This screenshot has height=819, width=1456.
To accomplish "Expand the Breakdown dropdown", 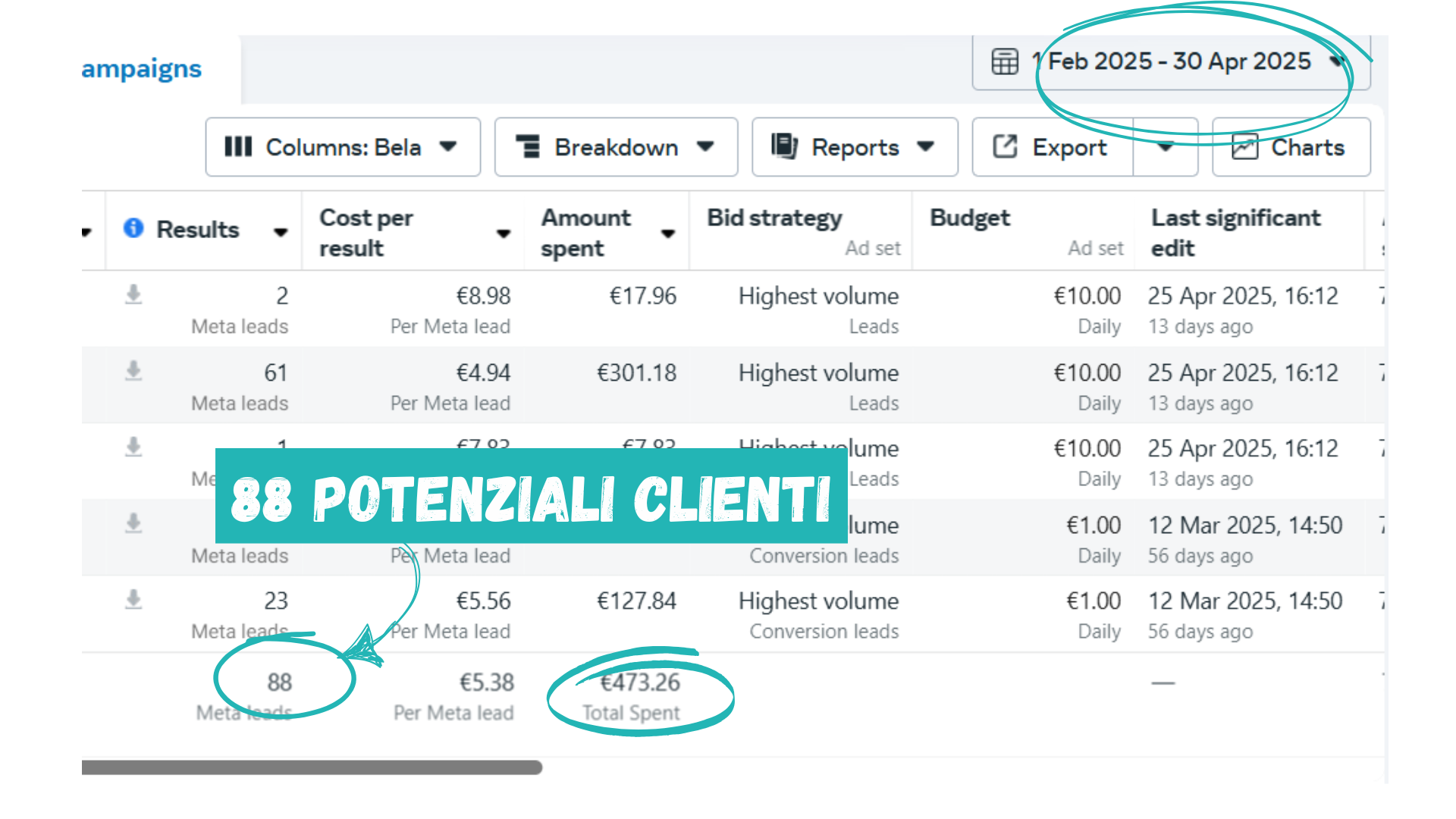I will click(x=616, y=147).
